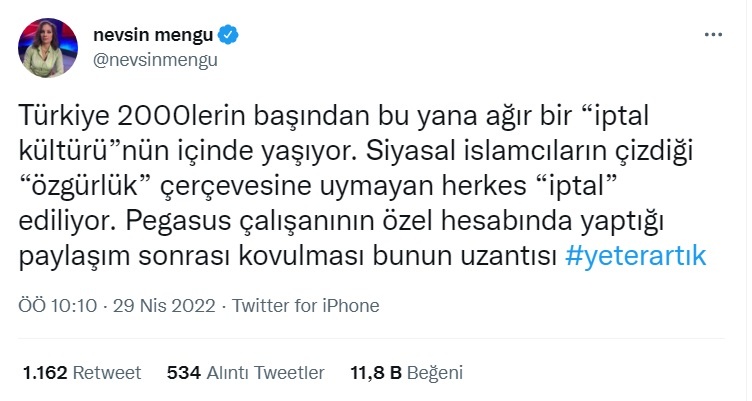
Task: Open the @nevsinmengu handle link
Action: (x=155, y=58)
